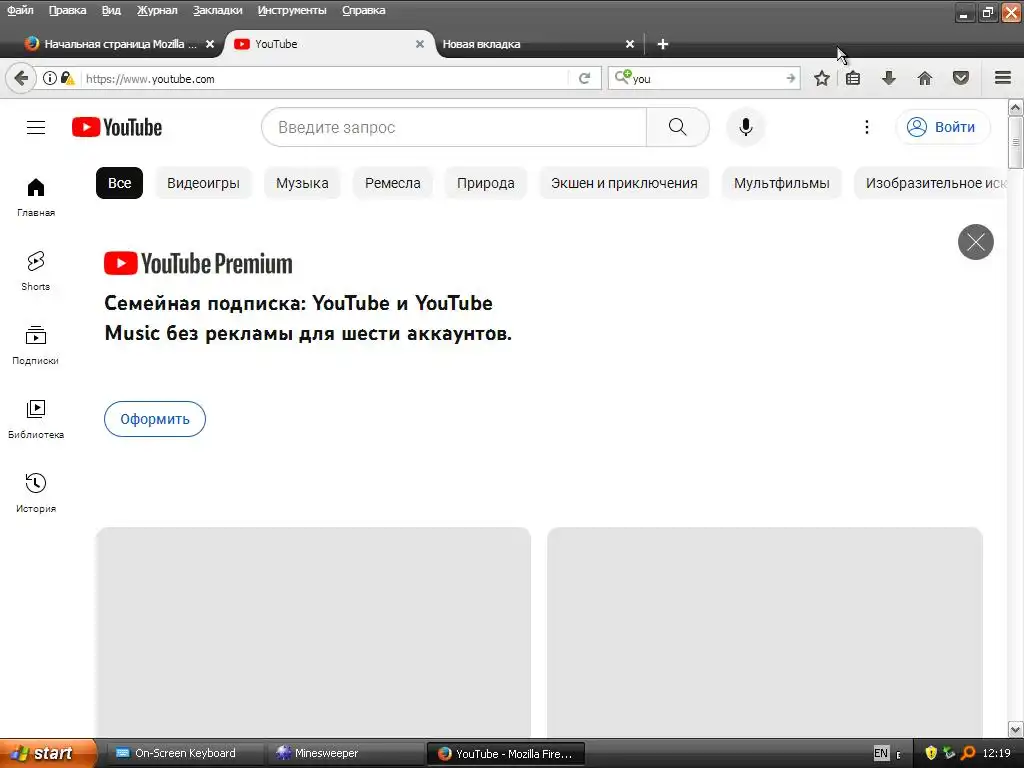Screen dimensions: 1024x768
Task: Select the Ремесла filter chip
Action: (x=392, y=183)
